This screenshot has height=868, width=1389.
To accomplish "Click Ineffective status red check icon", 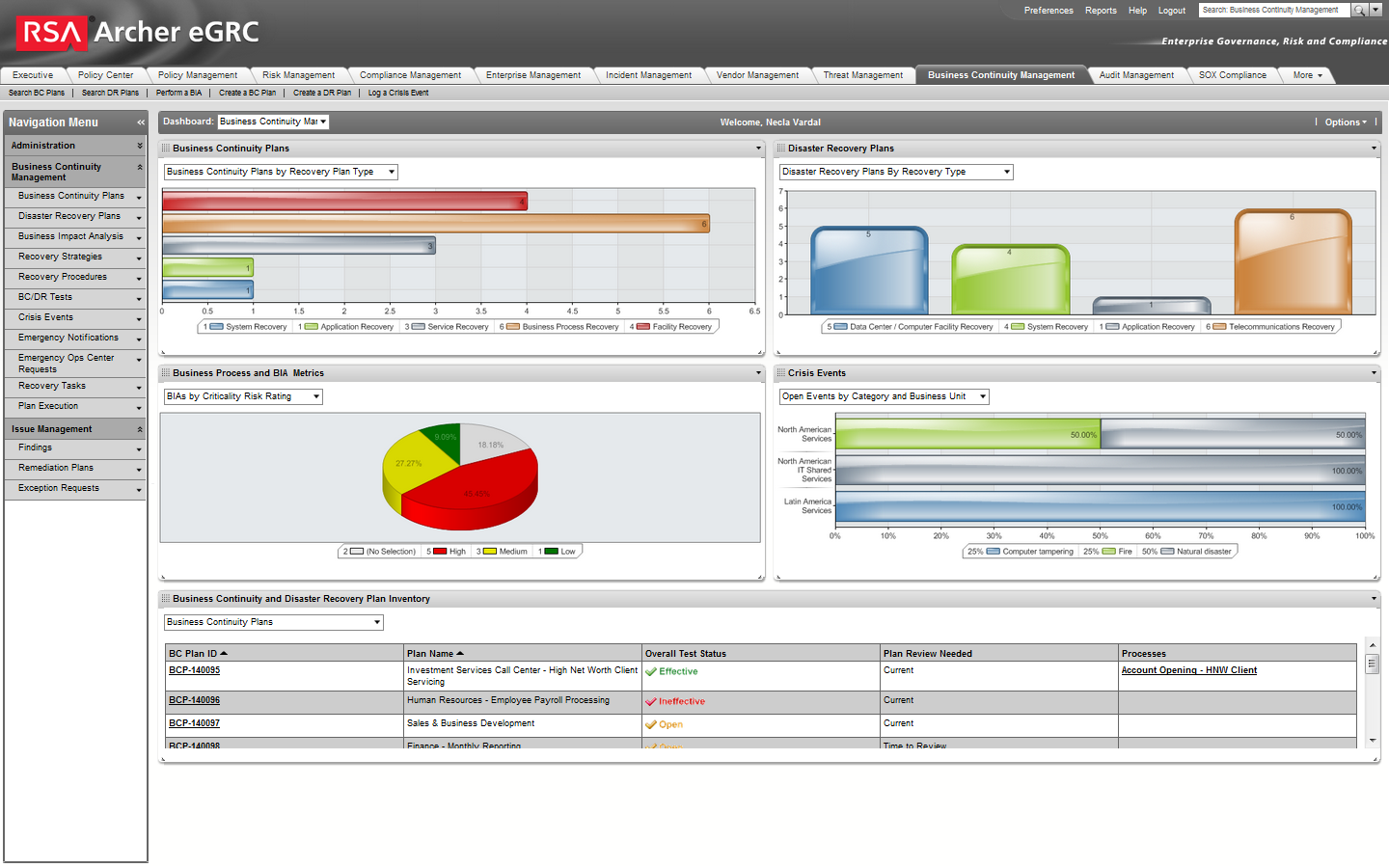I will point(651,701).
